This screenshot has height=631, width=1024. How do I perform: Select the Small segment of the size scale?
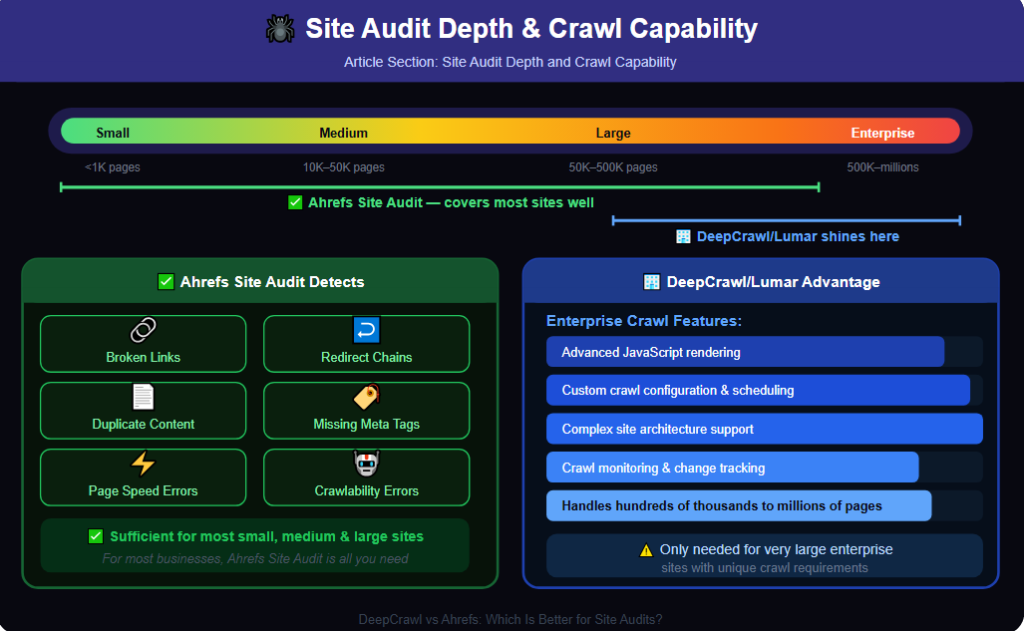point(112,133)
